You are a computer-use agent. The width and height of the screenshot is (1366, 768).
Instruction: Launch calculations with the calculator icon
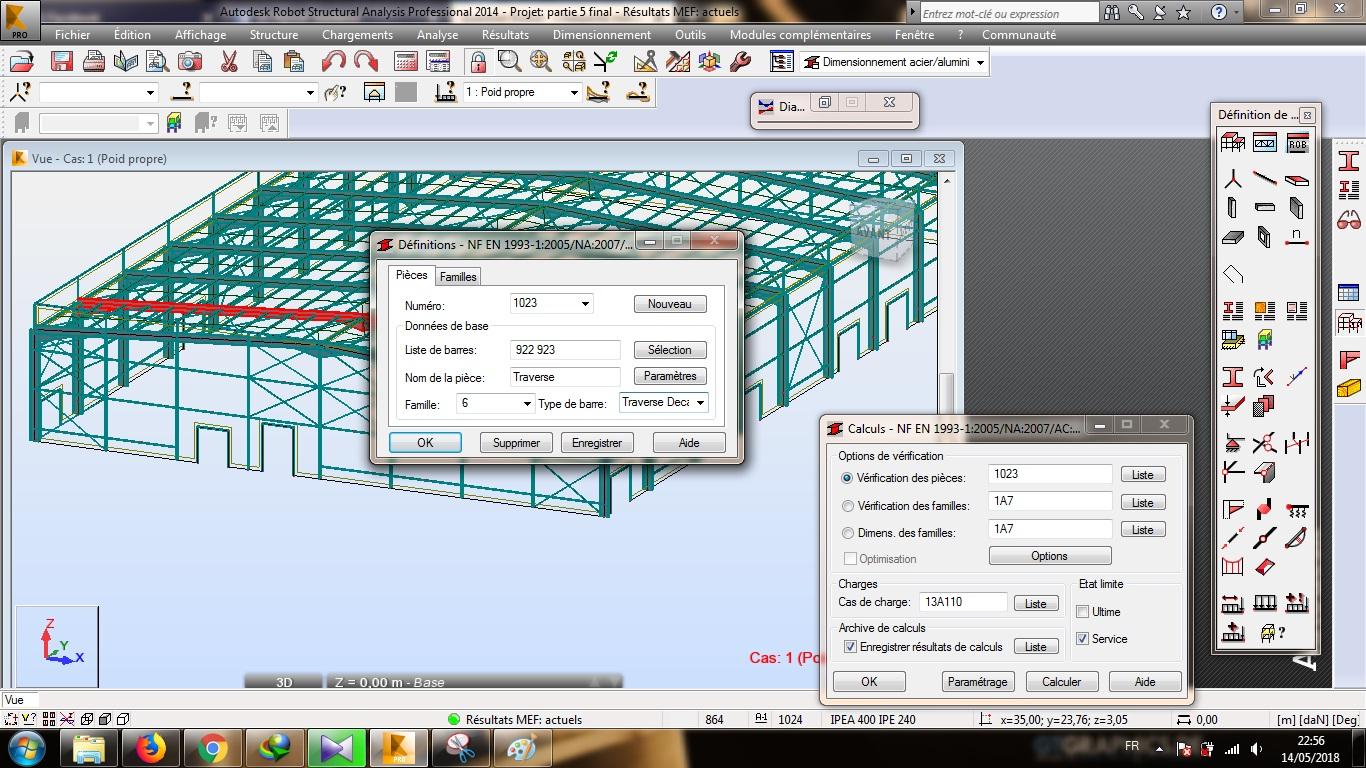(x=405, y=62)
